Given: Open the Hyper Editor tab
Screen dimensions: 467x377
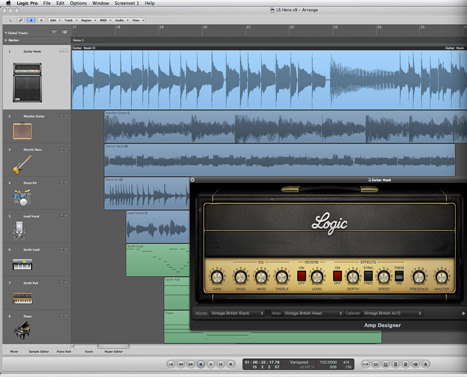Looking at the screenshot, I should tap(114, 351).
